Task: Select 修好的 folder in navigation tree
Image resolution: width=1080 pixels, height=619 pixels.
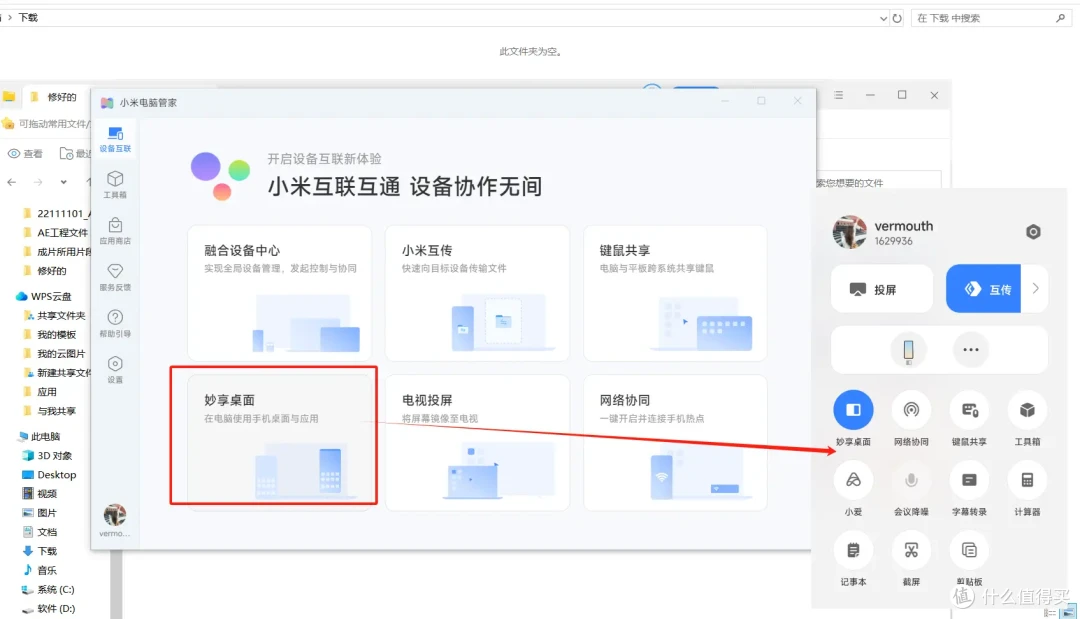Action: [x=45, y=271]
